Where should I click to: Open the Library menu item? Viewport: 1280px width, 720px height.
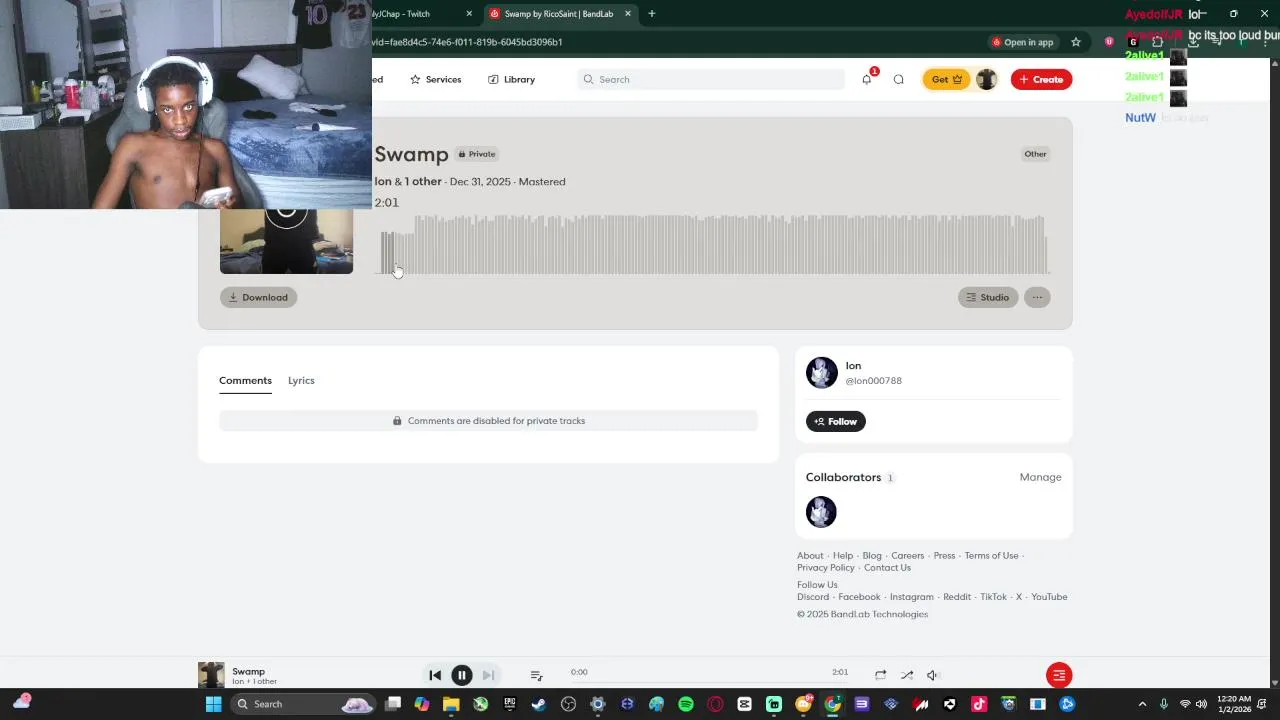[x=511, y=79]
